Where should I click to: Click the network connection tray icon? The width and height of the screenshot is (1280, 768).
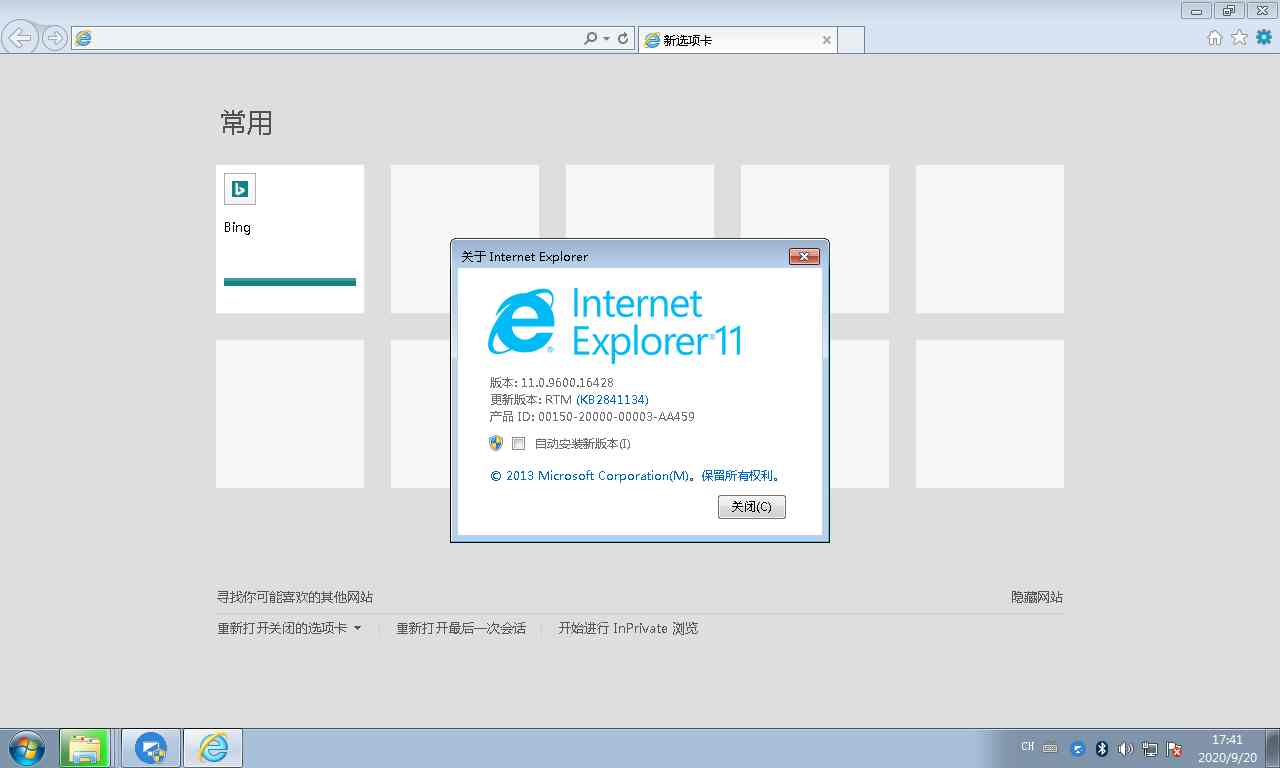point(1150,748)
